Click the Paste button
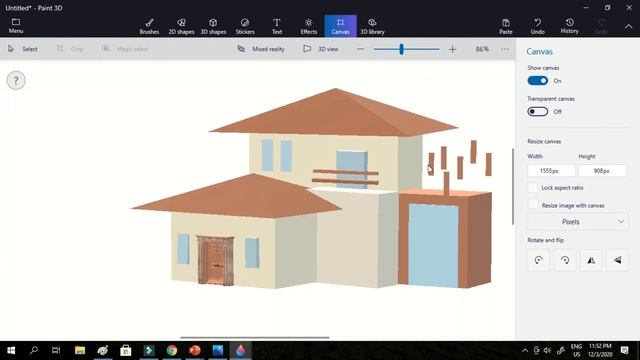Image resolution: width=640 pixels, height=360 pixels. click(x=506, y=26)
